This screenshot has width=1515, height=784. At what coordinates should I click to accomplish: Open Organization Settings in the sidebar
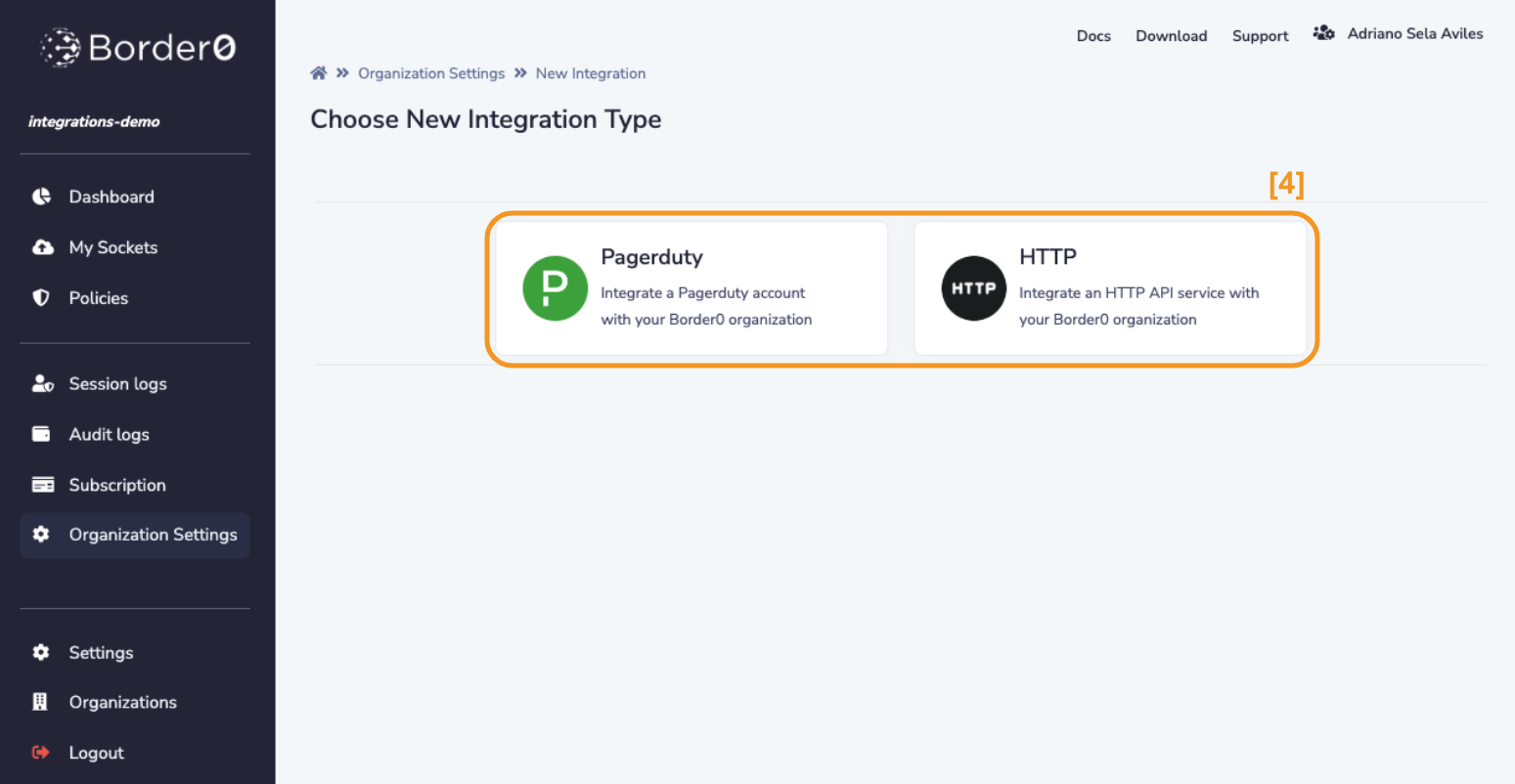point(153,535)
